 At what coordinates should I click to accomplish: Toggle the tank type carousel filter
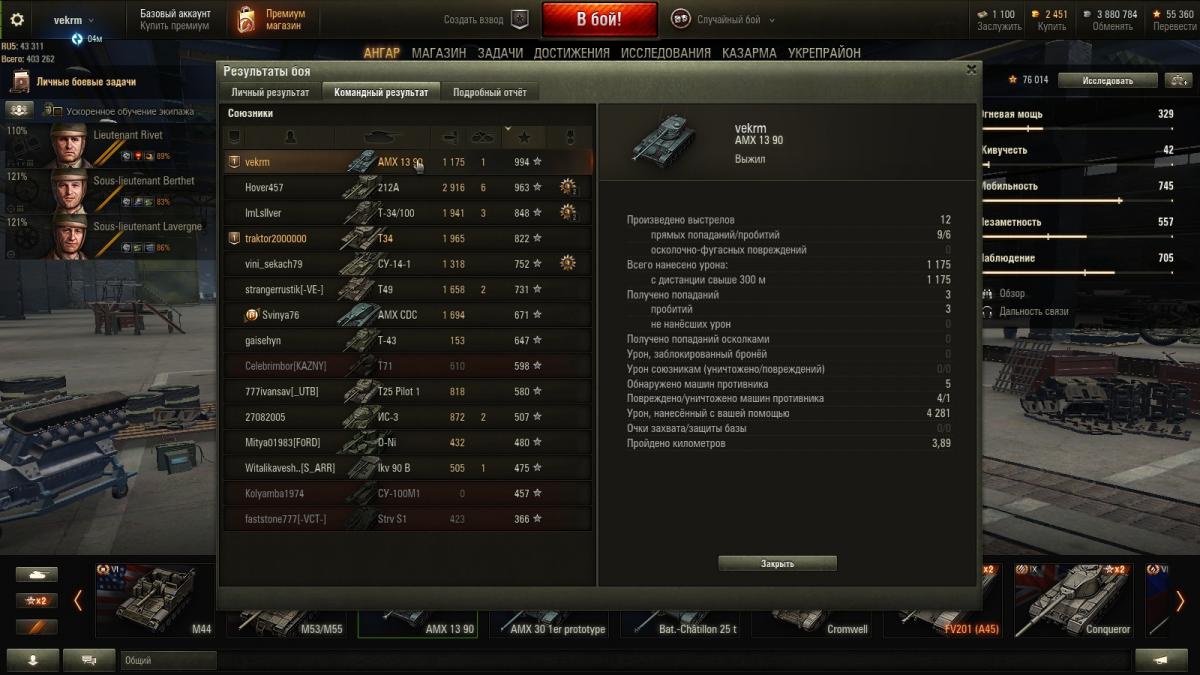(x=36, y=575)
